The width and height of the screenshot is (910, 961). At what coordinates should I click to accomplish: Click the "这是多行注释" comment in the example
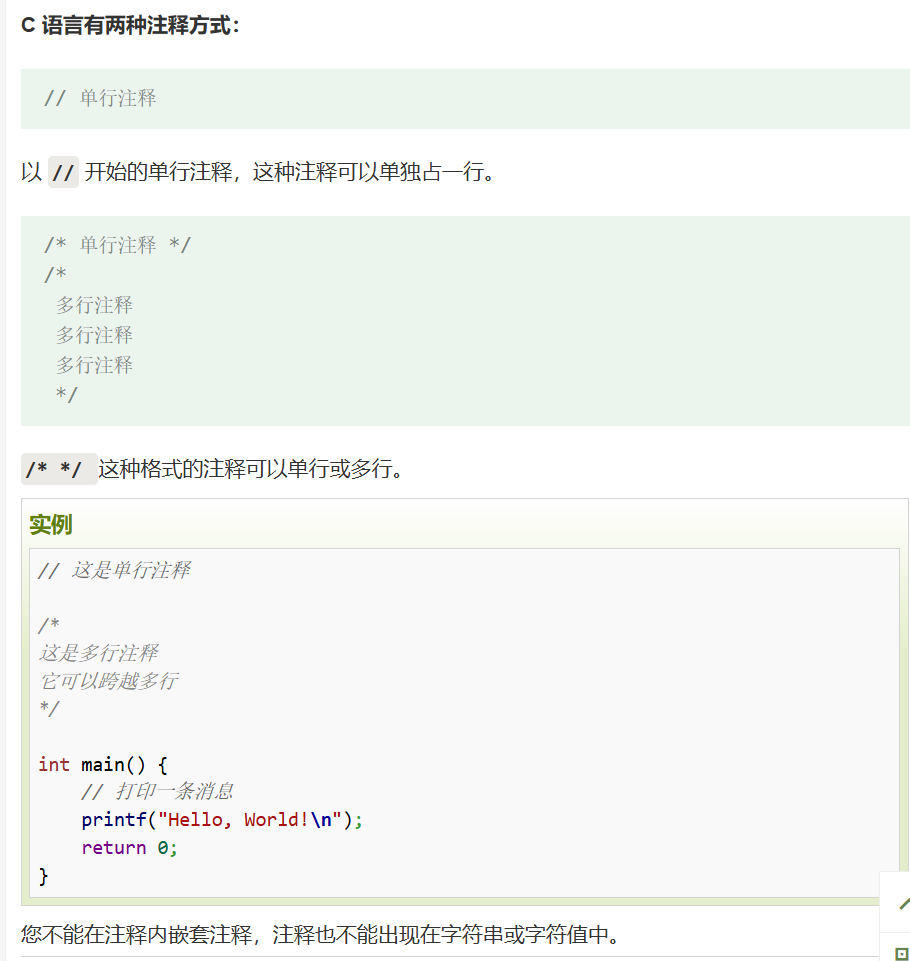pos(98,653)
